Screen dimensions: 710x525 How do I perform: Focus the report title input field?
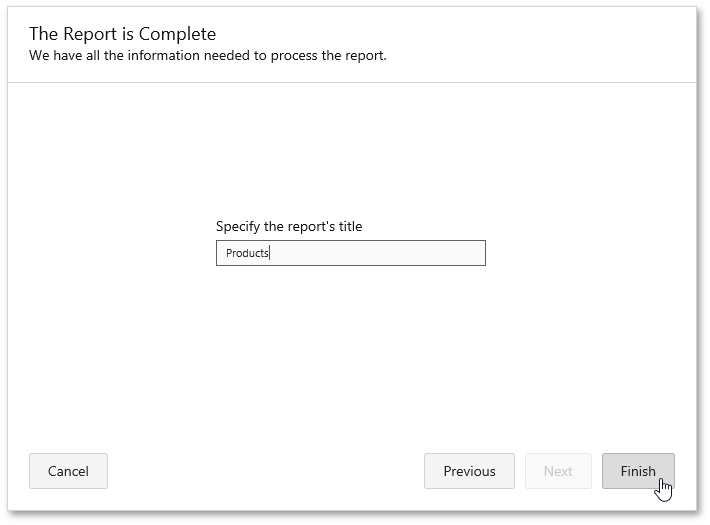351,253
